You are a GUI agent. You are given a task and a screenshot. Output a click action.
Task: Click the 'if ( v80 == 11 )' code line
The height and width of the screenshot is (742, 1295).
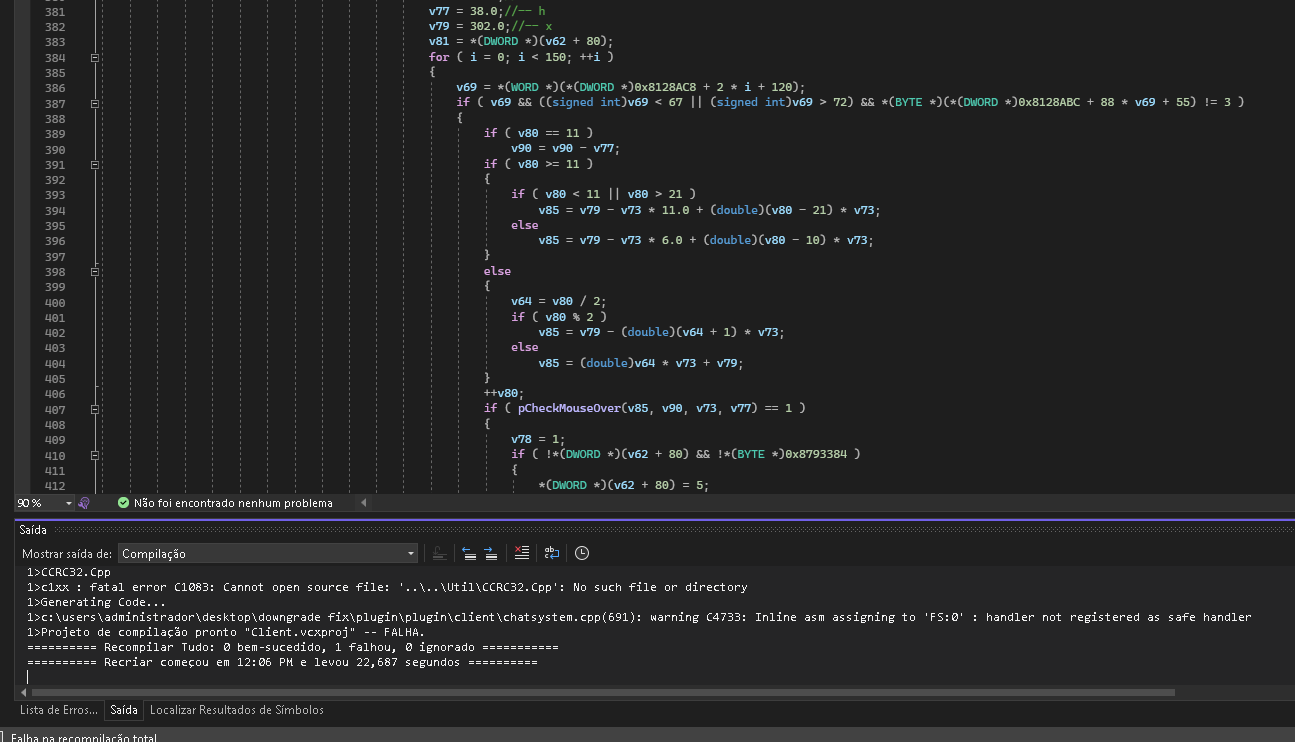click(538, 134)
